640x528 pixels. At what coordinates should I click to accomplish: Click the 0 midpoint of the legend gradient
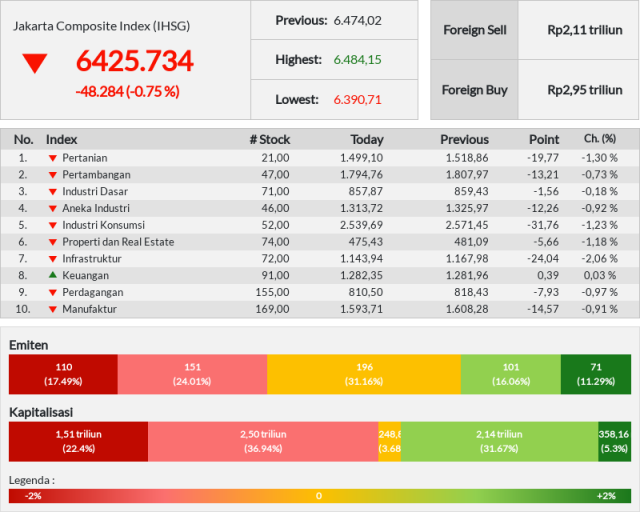[x=319, y=496]
